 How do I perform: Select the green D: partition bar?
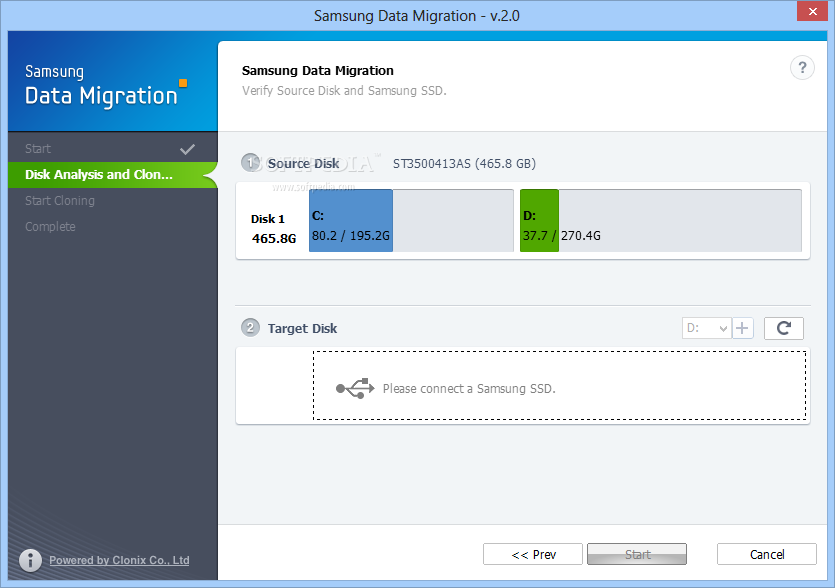[x=539, y=220]
